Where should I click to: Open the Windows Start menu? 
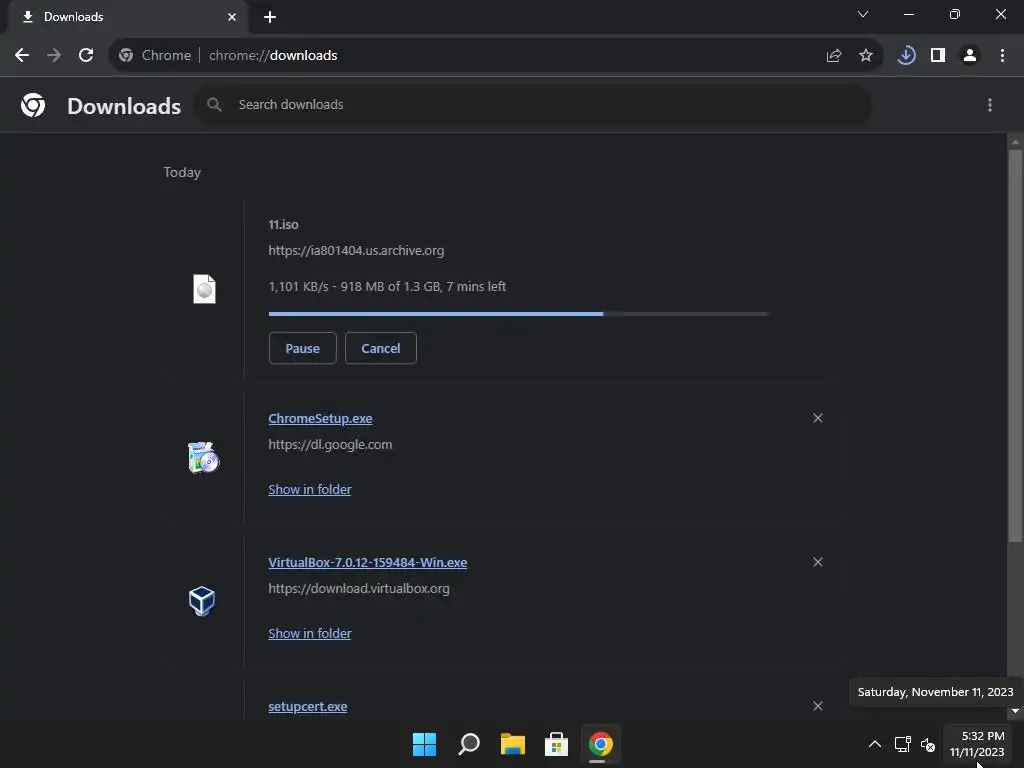pos(424,744)
